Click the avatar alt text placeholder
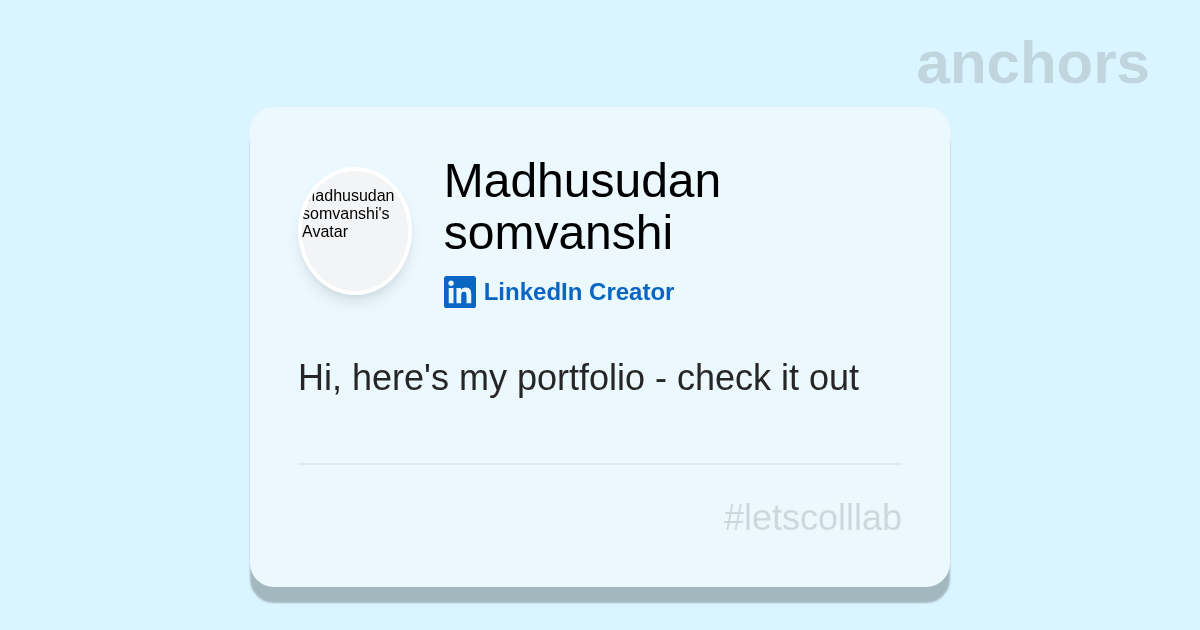The image size is (1200, 630). (x=349, y=213)
